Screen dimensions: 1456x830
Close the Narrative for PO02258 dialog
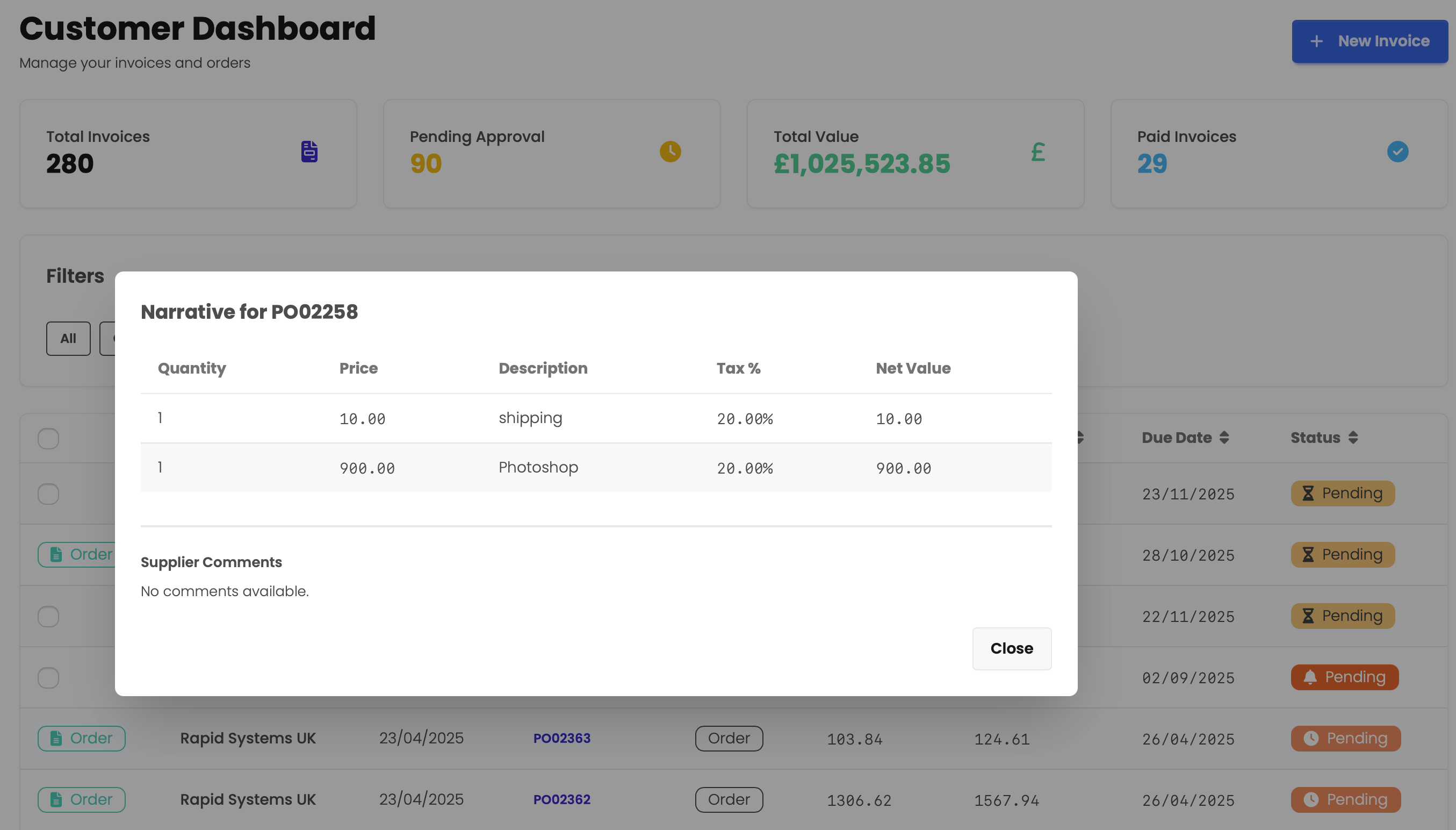1012,648
